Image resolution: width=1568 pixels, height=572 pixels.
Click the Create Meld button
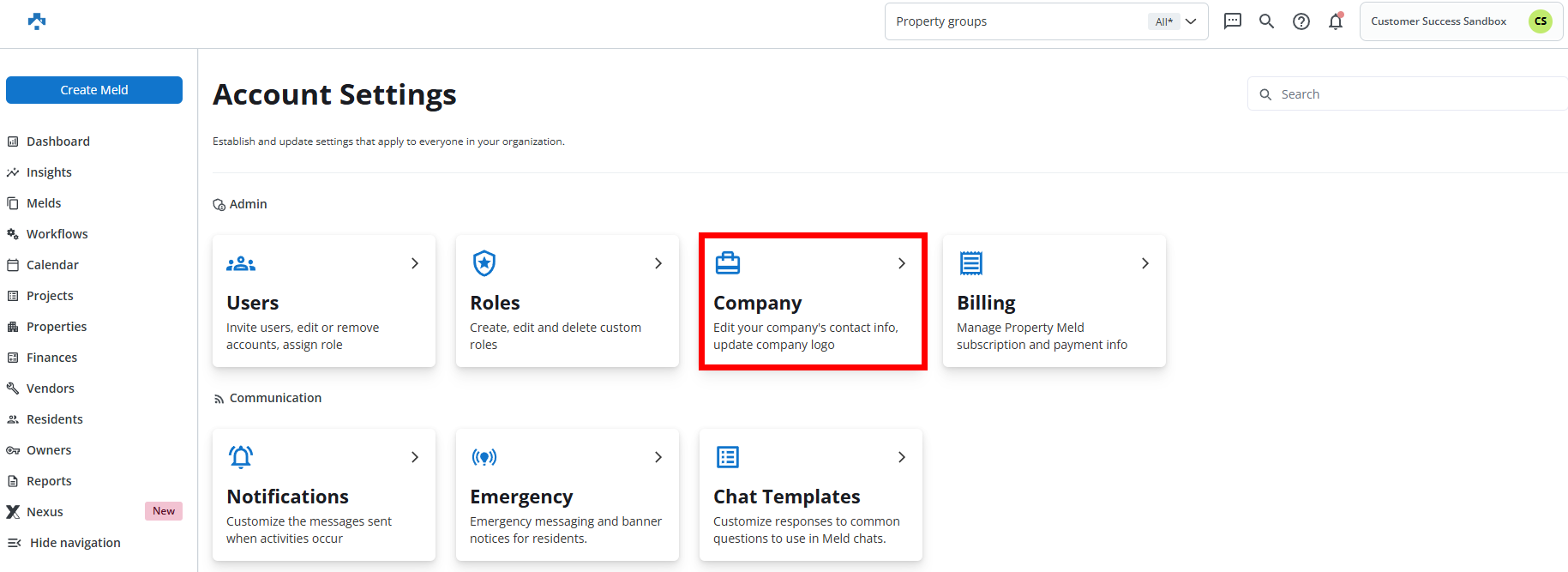coord(94,90)
